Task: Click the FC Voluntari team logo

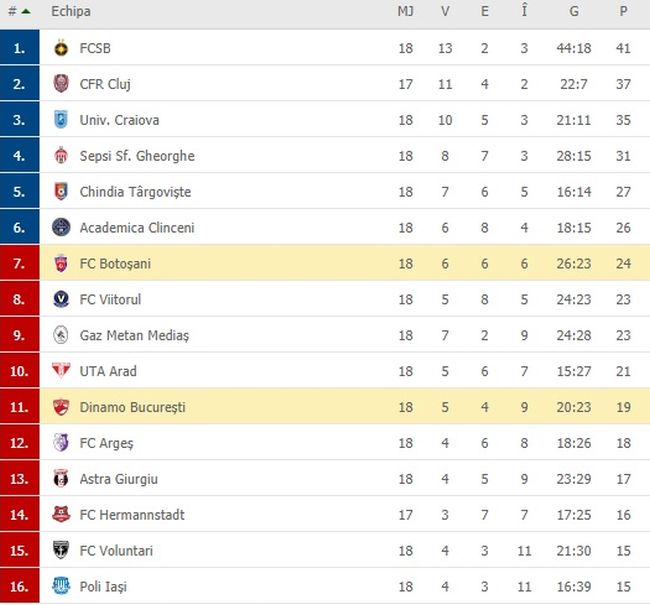Action: point(61,551)
